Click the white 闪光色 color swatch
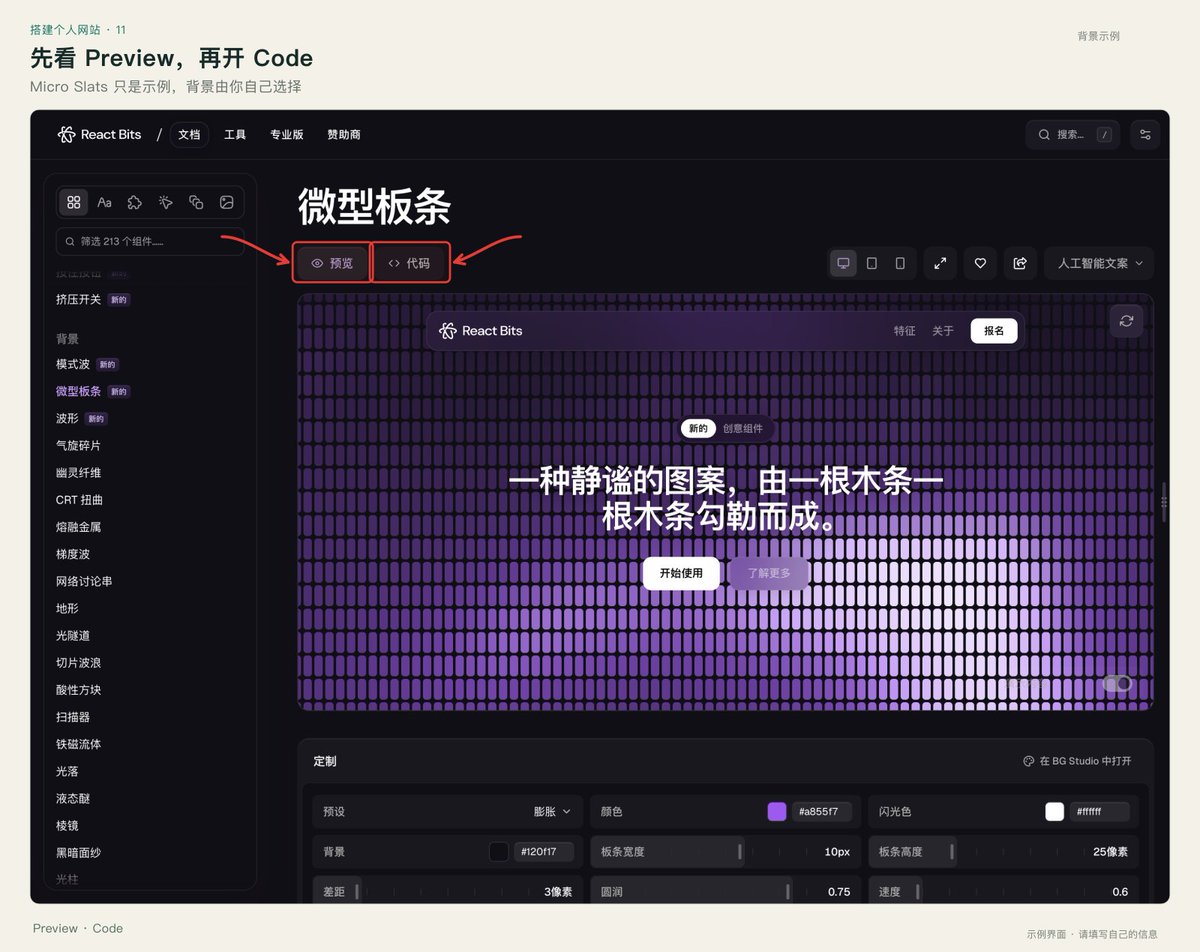The image size is (1200, 952). (x=1054, y=811)
